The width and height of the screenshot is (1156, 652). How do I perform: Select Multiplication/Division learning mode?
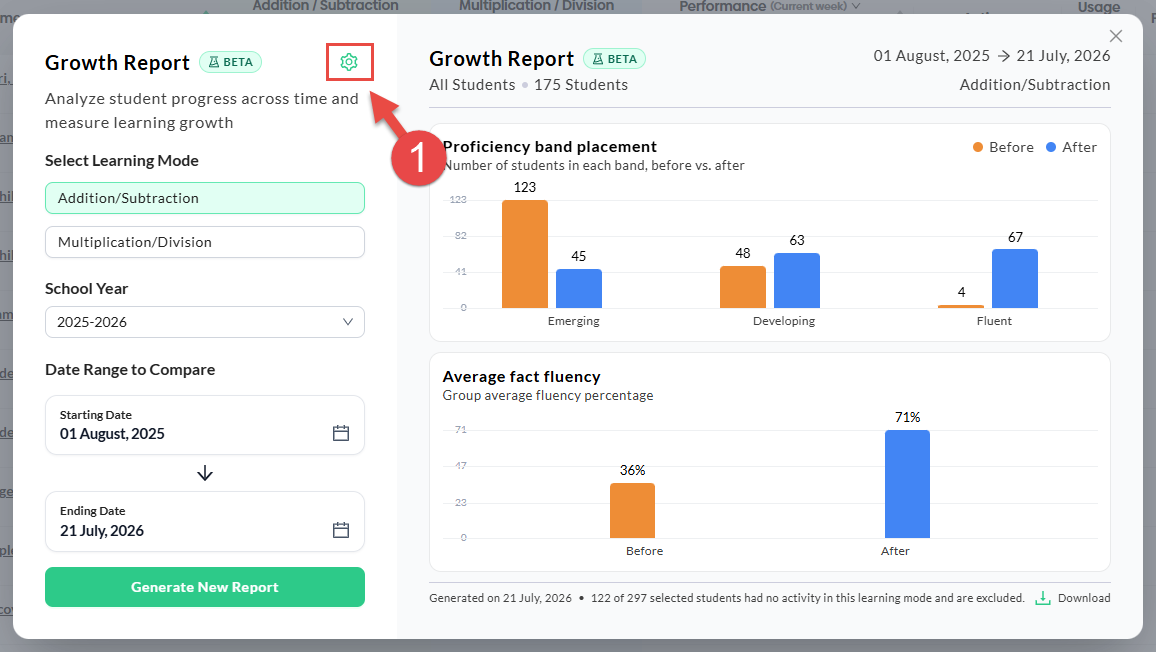coord(205,242)
